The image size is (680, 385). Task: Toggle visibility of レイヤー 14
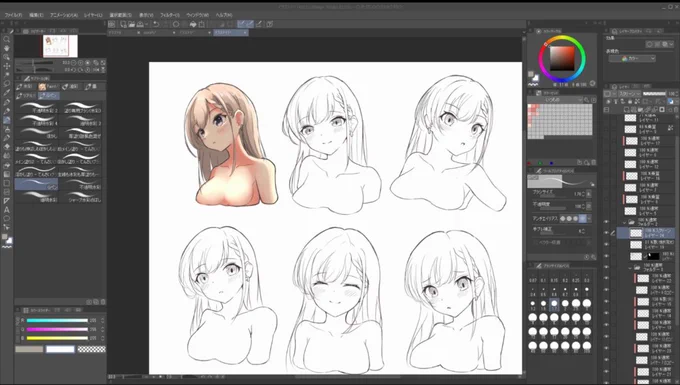click(606, 313)
